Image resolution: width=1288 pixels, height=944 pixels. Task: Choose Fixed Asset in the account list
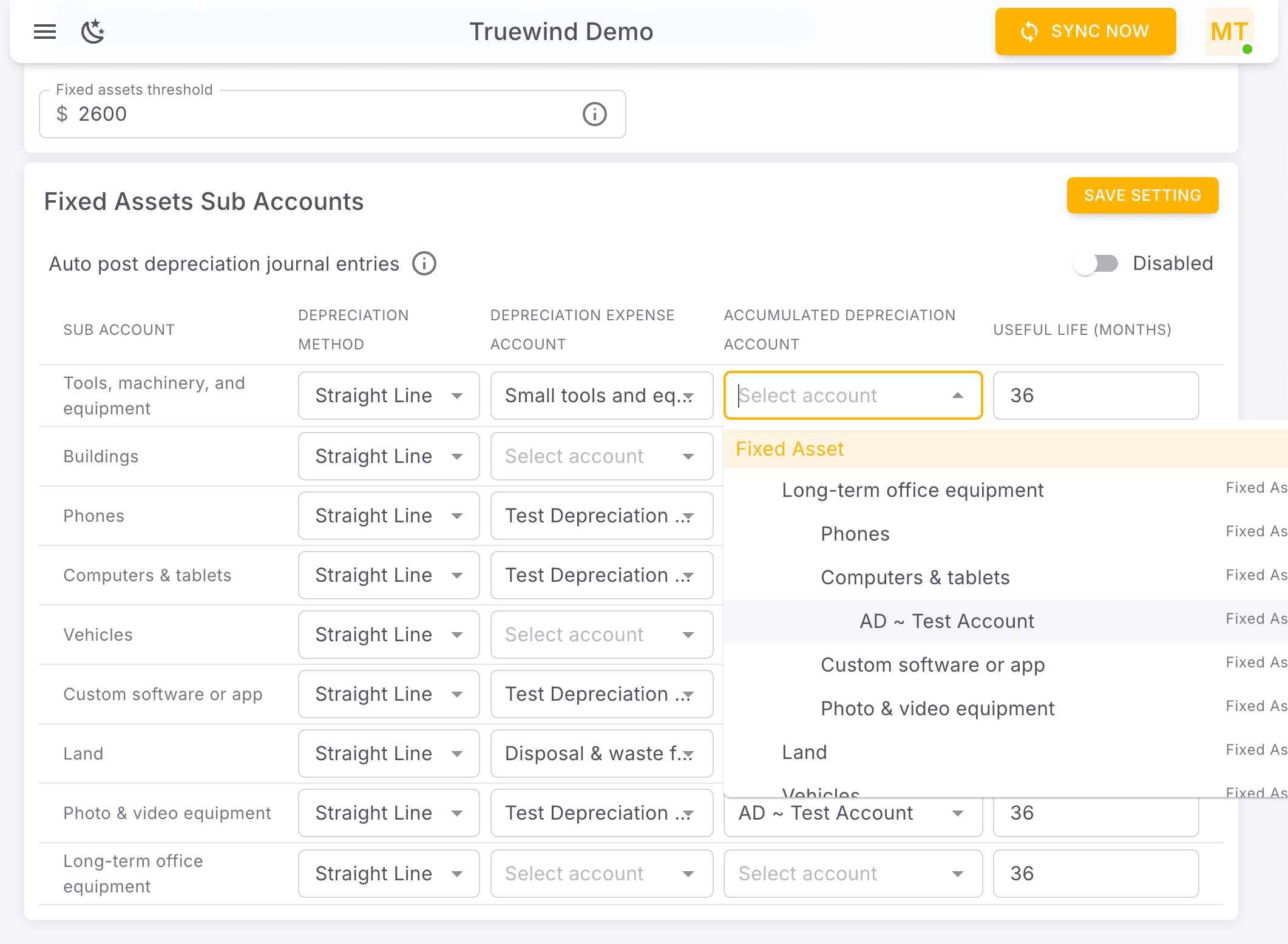789,448
